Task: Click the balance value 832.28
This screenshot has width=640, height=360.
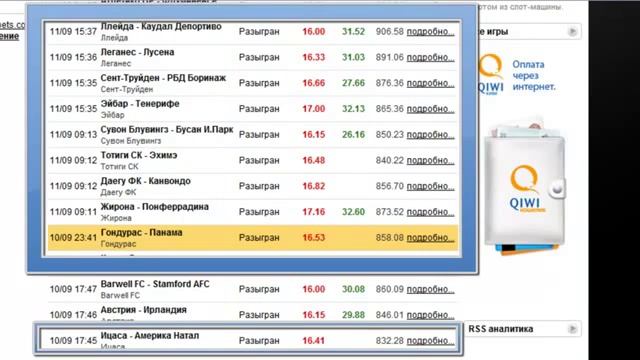Action: 389,340
